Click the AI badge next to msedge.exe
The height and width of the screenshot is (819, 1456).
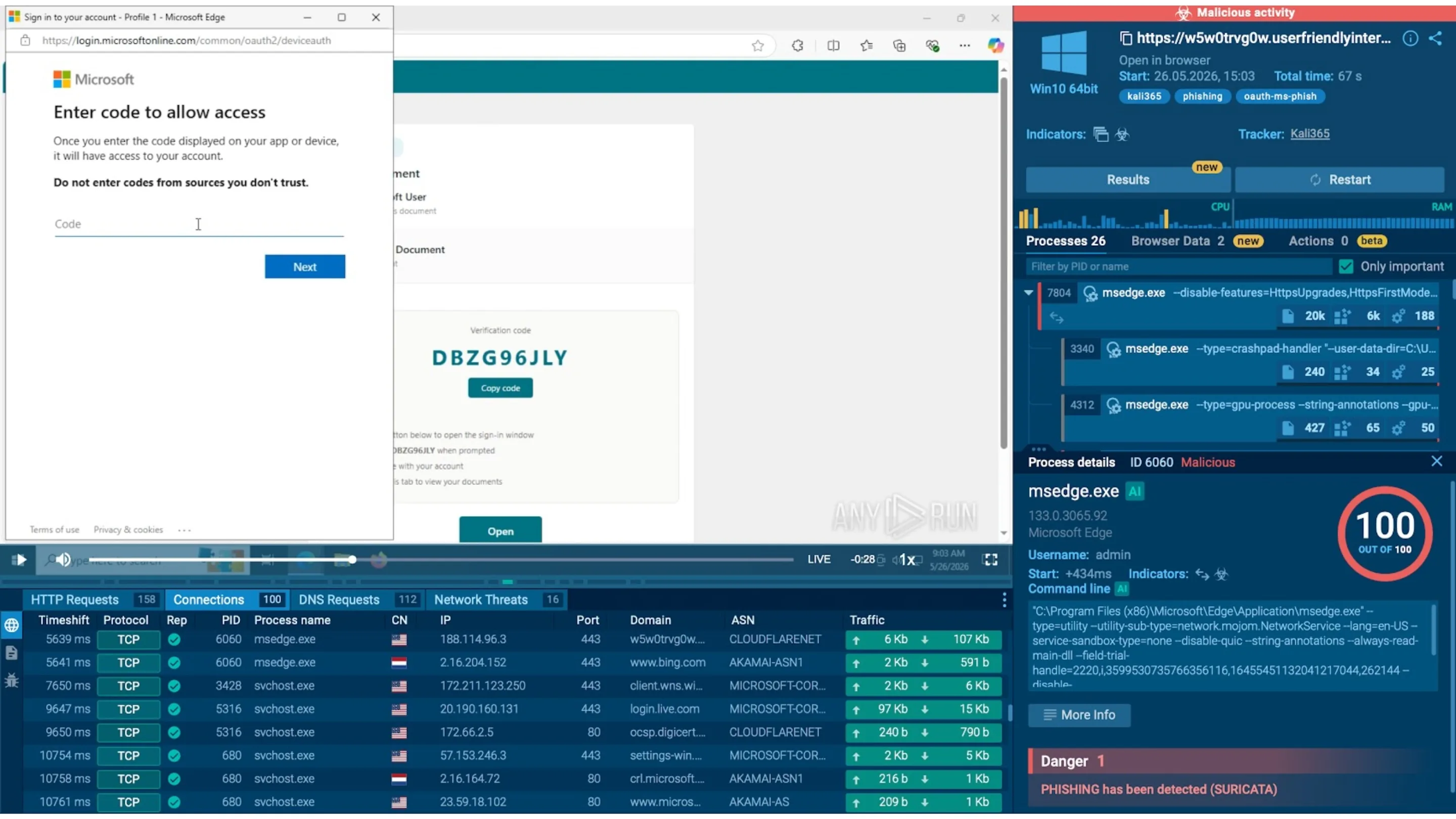pos(1135,491)
